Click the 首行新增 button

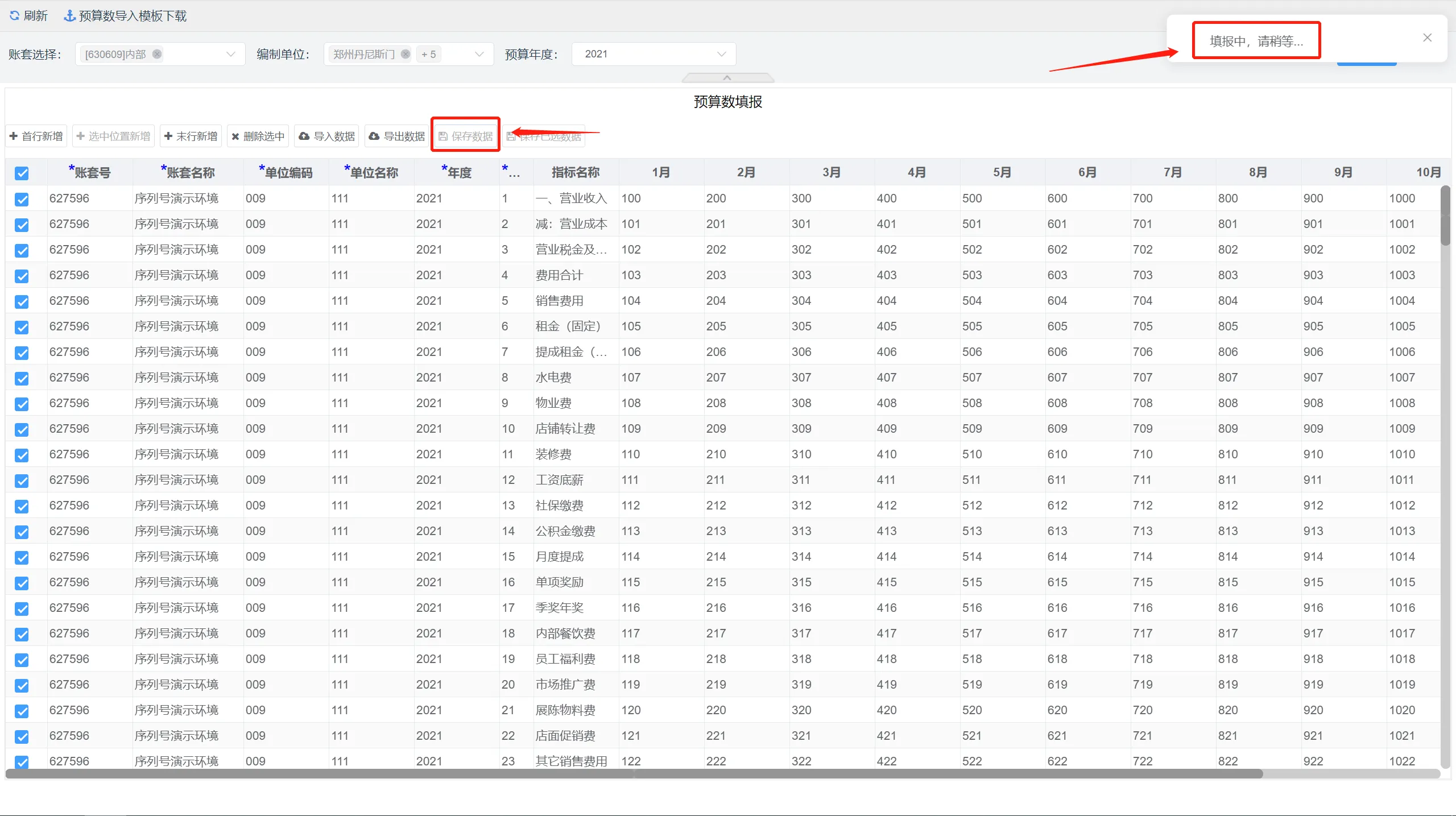36,136
